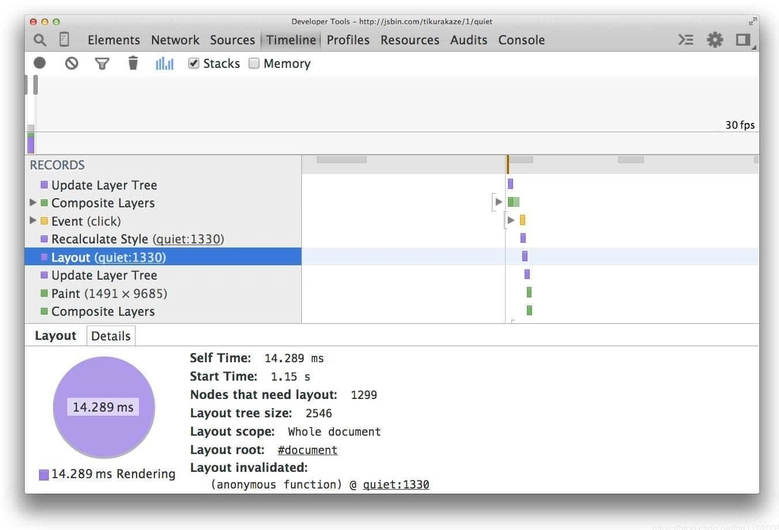Open quiet:1330 link in Layout row
Image resolution: width=779 pixels, height=530 pixels.
tap(130, 257)
